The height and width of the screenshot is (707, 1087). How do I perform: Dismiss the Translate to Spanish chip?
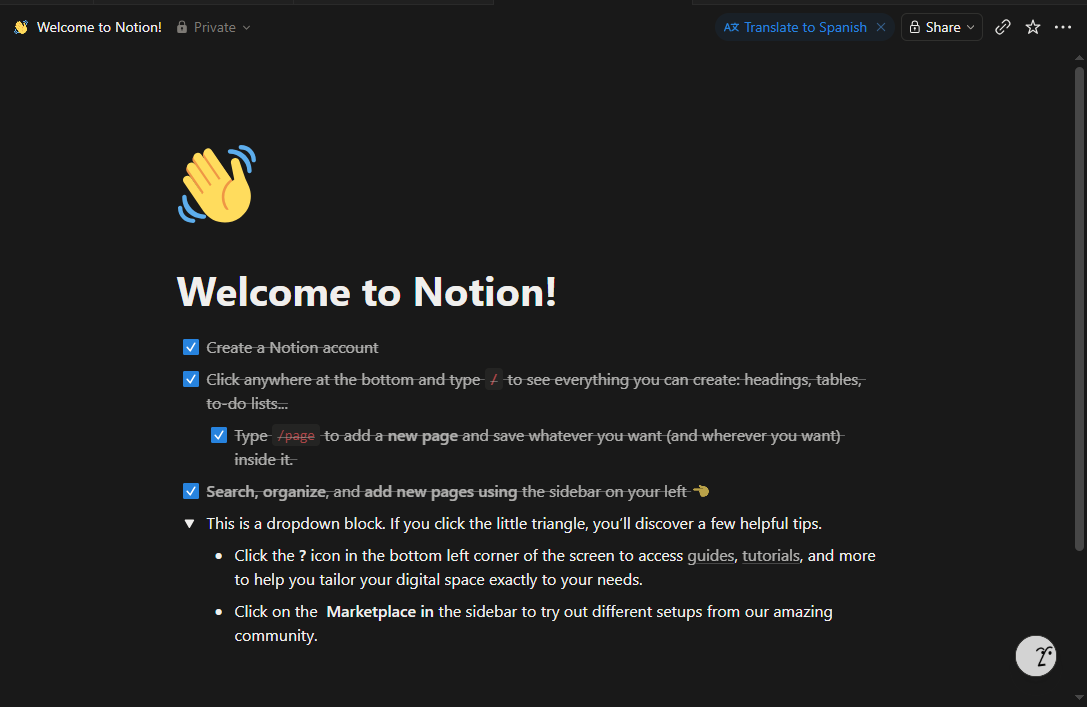(880, 27)
